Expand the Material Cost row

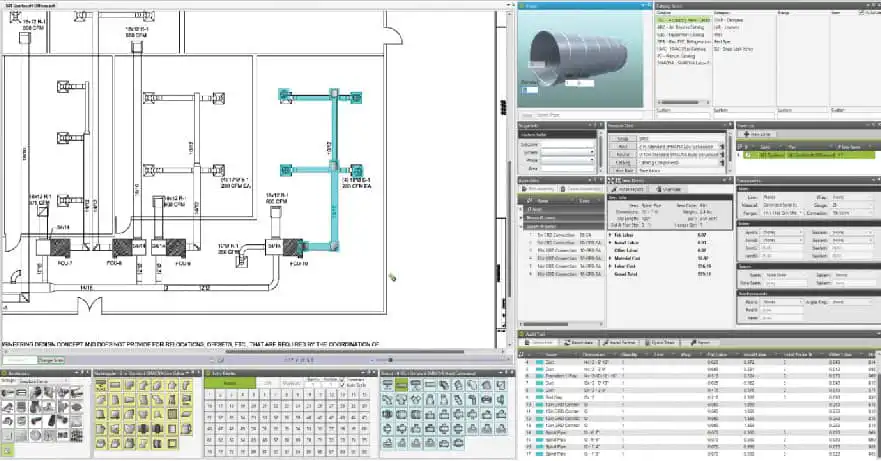611,258
